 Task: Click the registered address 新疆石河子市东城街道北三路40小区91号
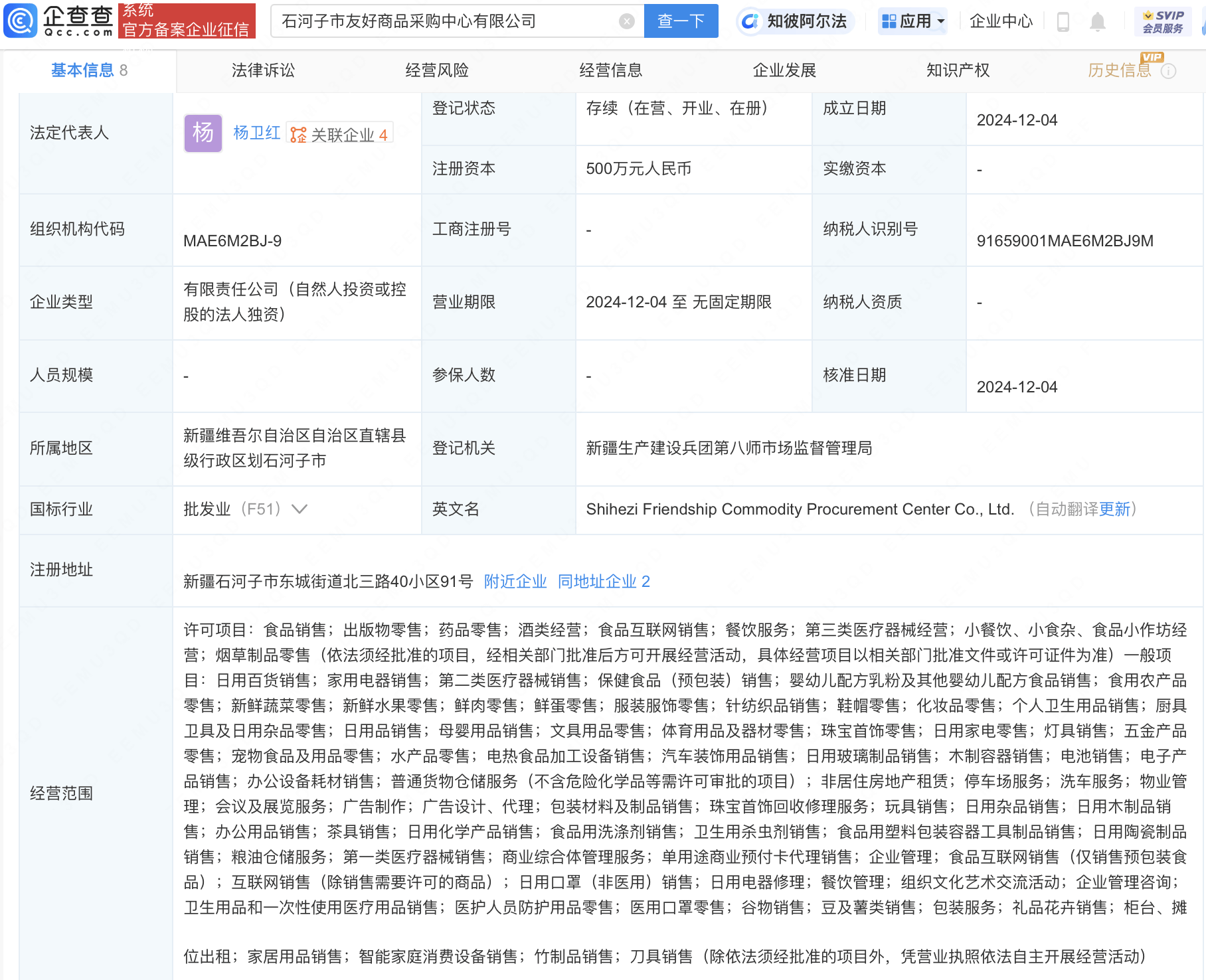[328, 582]
